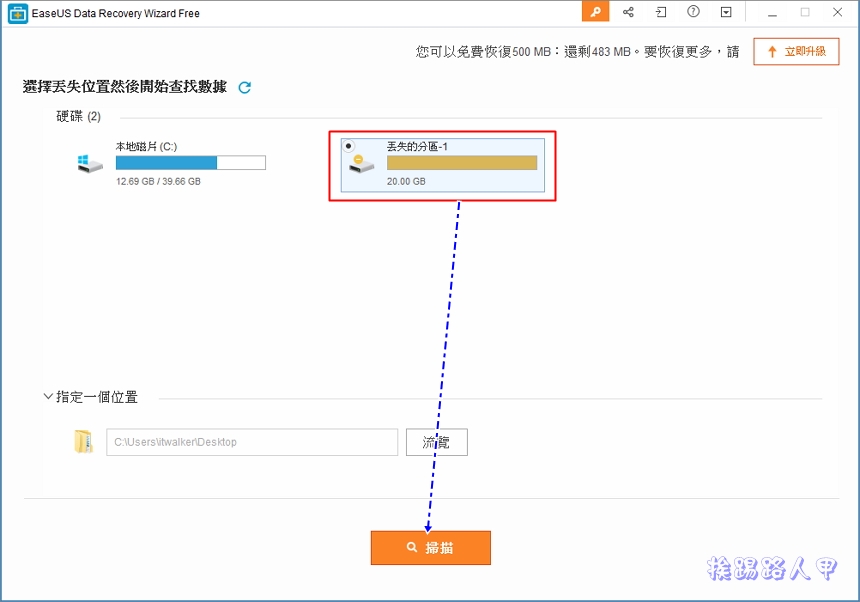Refresh the drive list with the refresh icon

coord(245,87)
